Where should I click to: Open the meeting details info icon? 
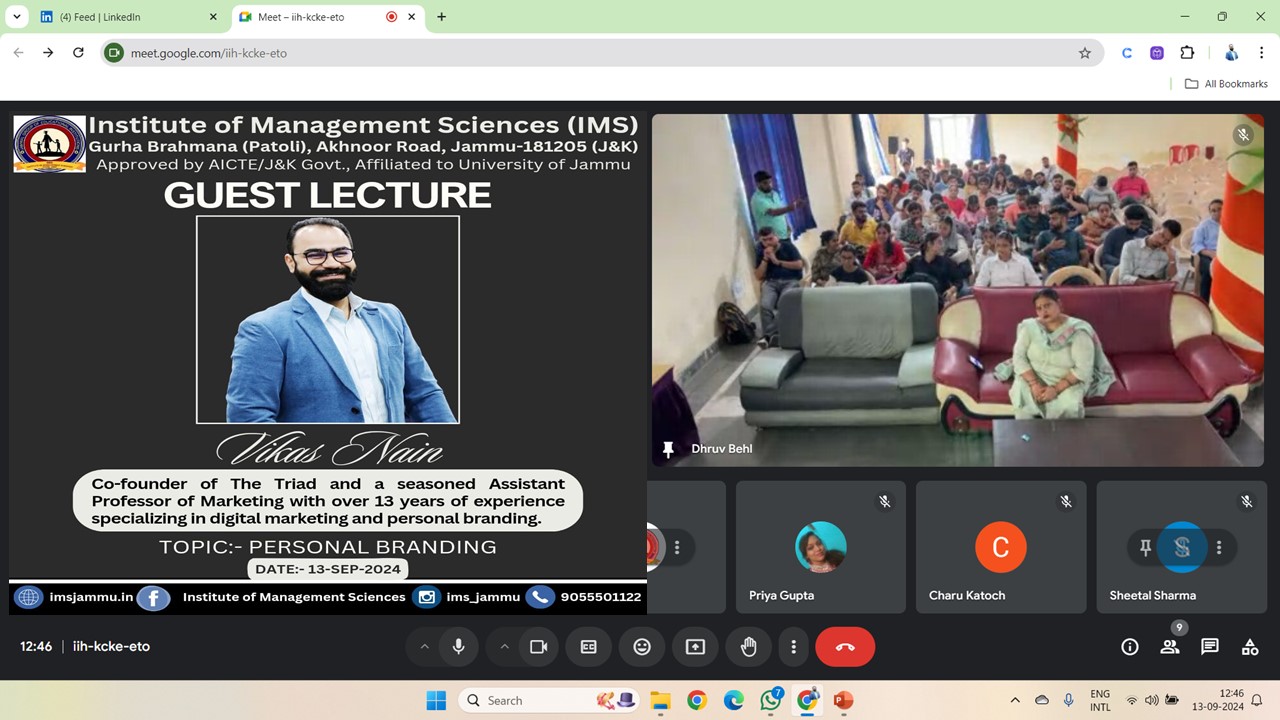click(x=1130, y=647)
